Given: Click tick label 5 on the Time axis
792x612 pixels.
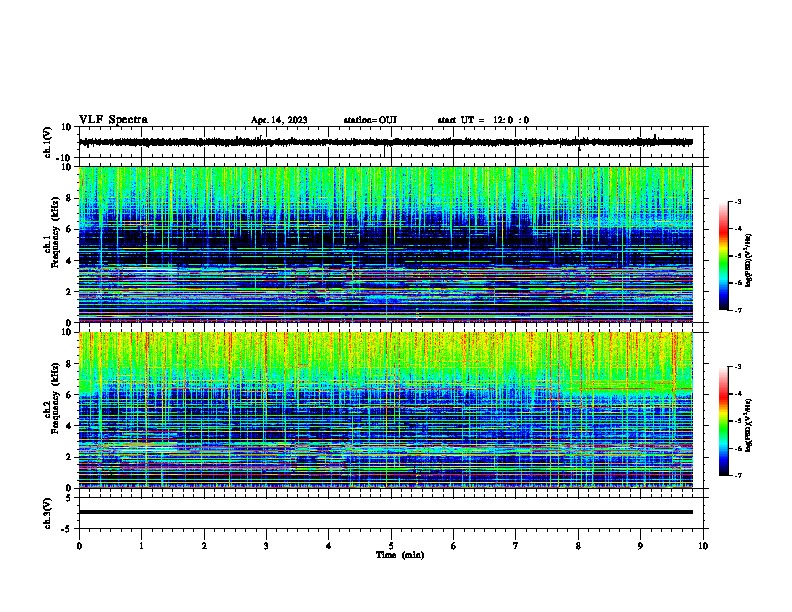Looking at the screenshot, I should pyautogui.click(x=391, y=546).
